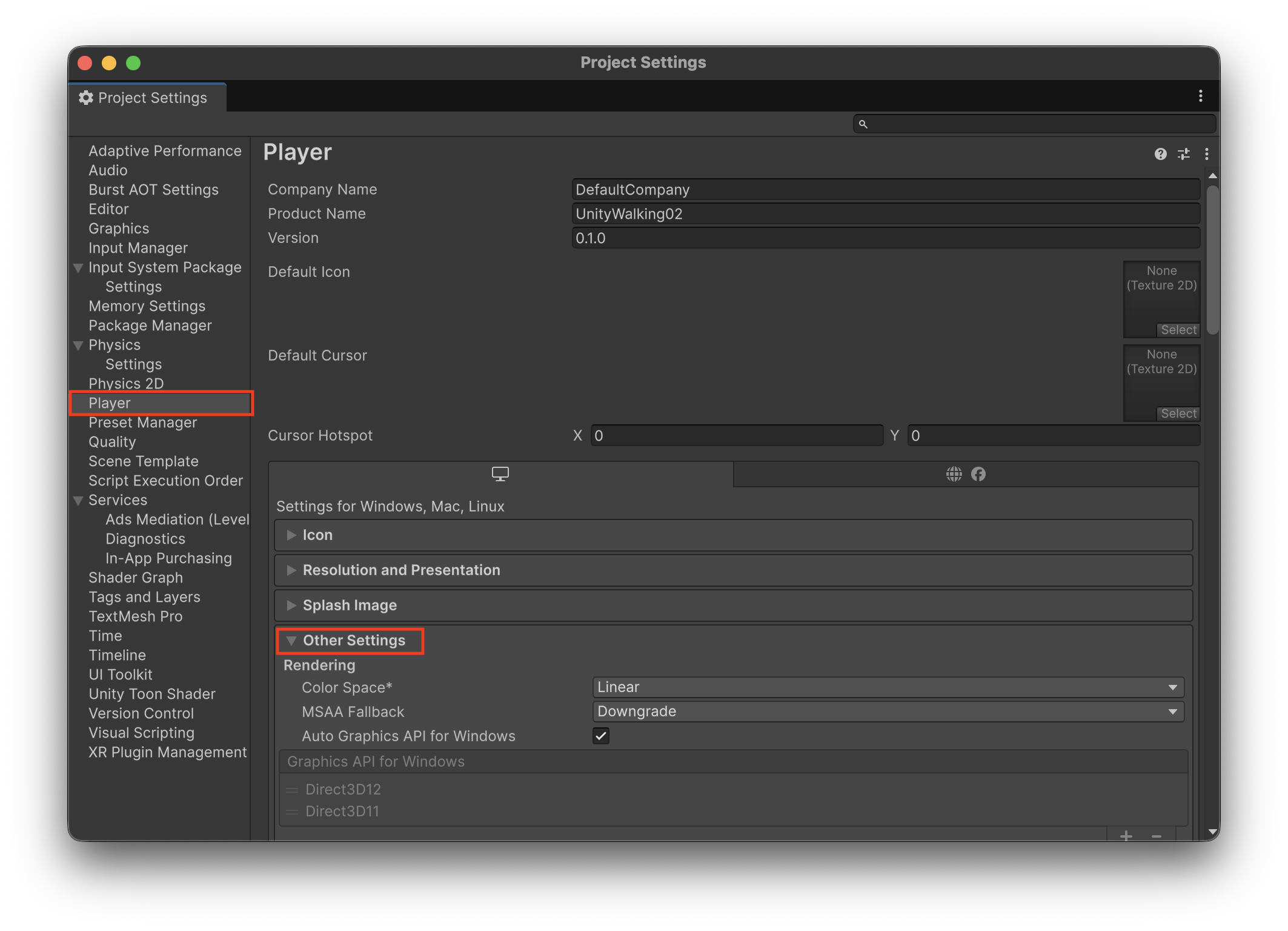Open the MSAA Fallback dropdown

click(x=888, y=712)
